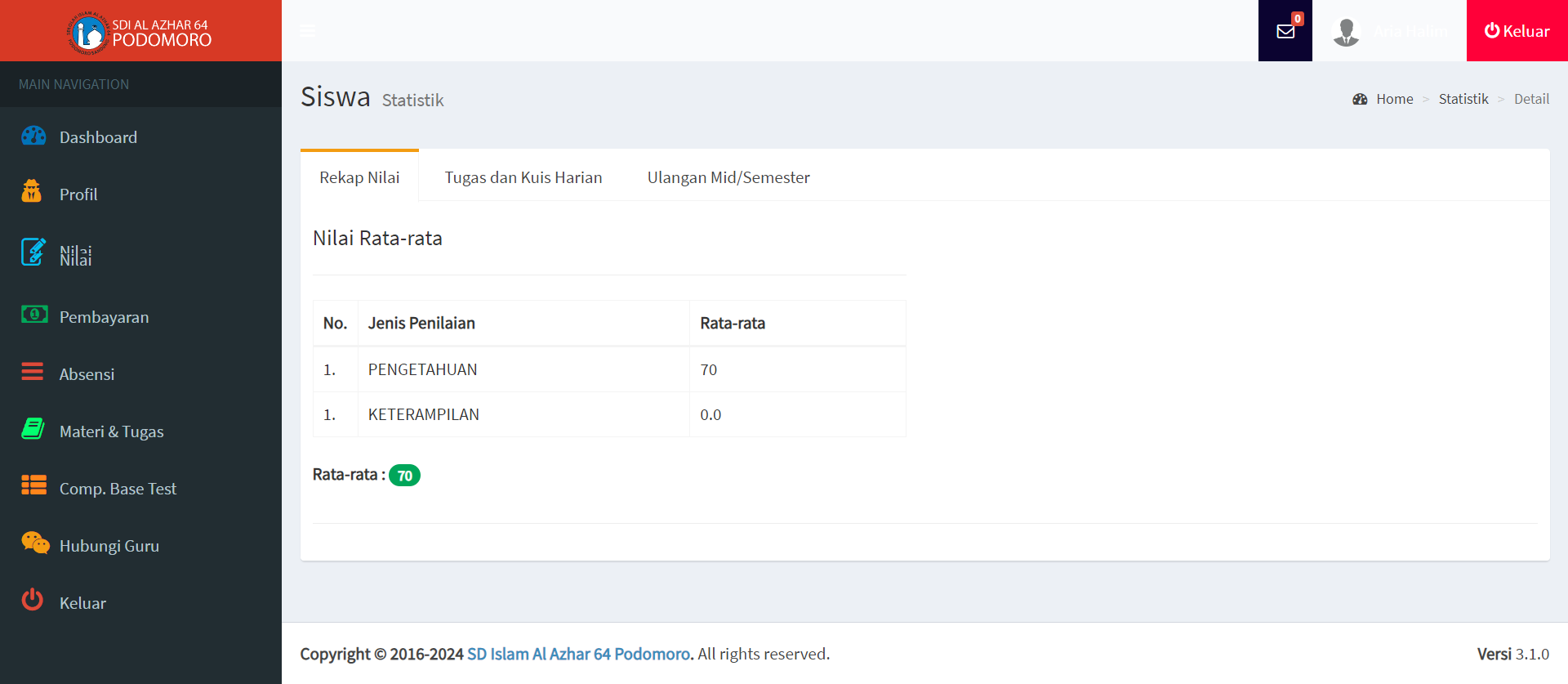Click the Dashboard gauge icon in sidebar

click(x=33, y=136)
